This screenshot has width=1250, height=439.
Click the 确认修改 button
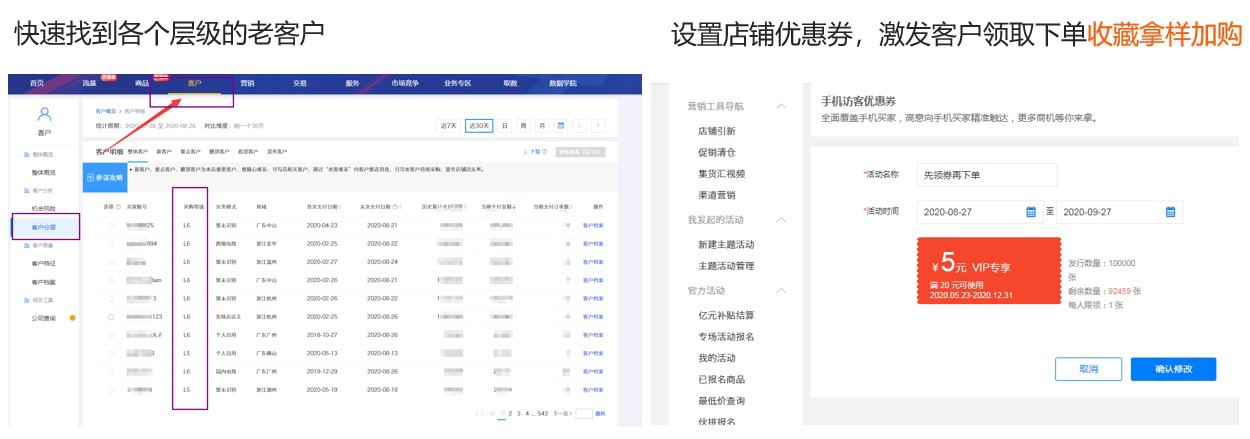pos(1173,369)
